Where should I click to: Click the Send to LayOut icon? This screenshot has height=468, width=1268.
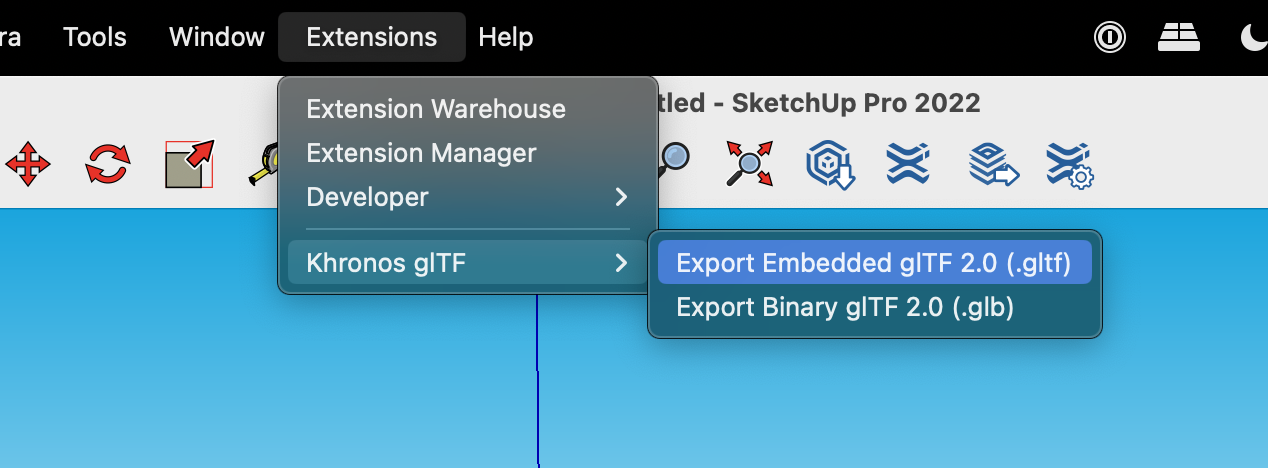pyautogui.click(x=992, y=164)
